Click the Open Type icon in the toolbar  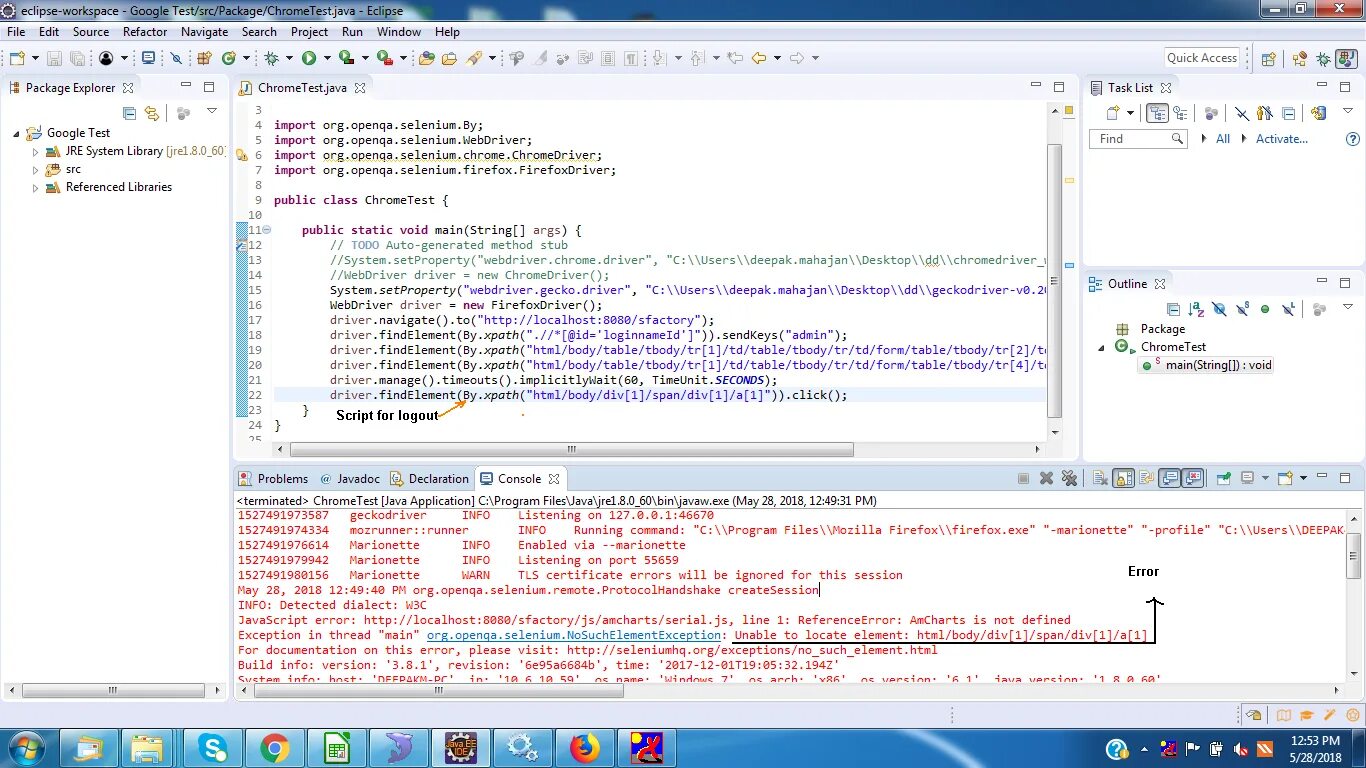point(426,58)
